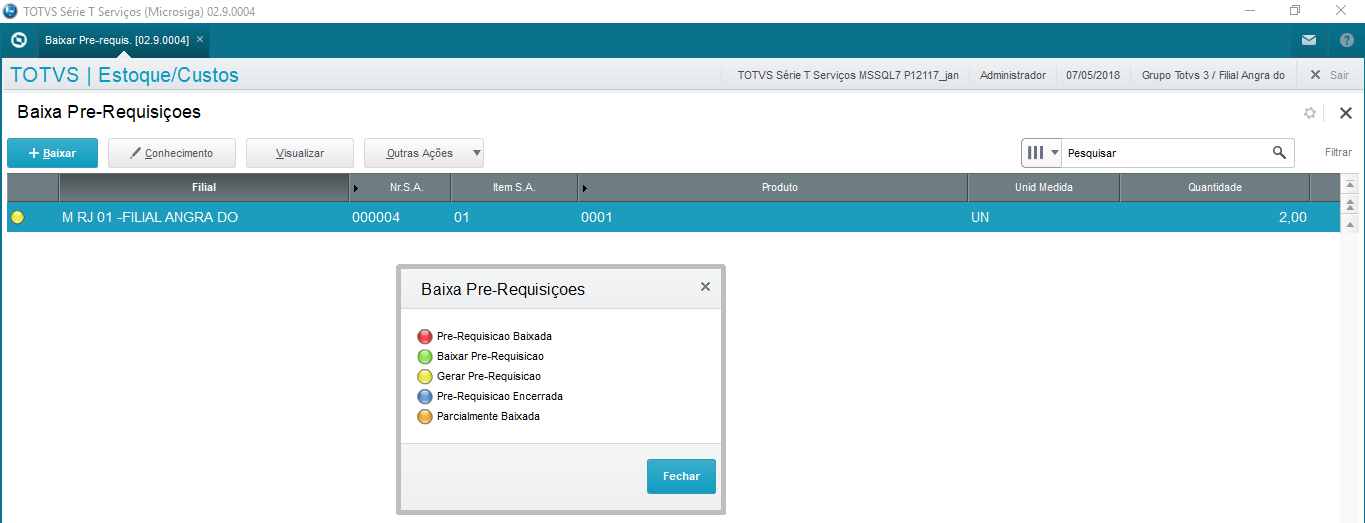
Task: Click the Administrador user label
Action: (x=1013, y=75)
